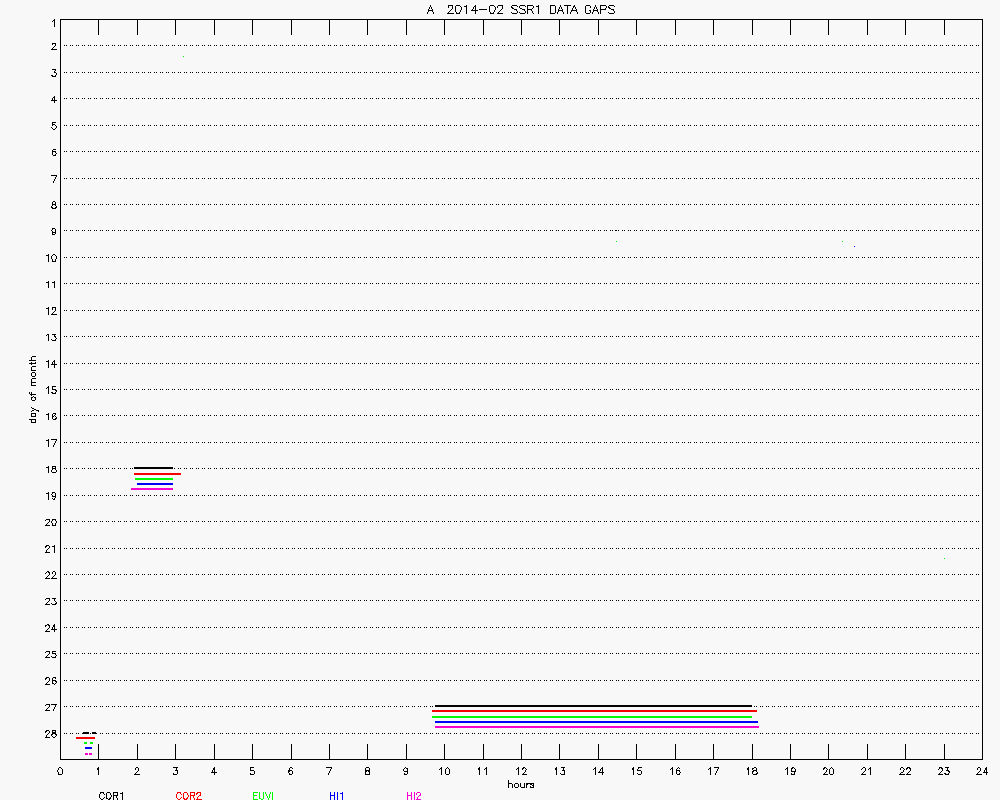
Task: Select the blue HI1 legend label
Action: [337, 795]
